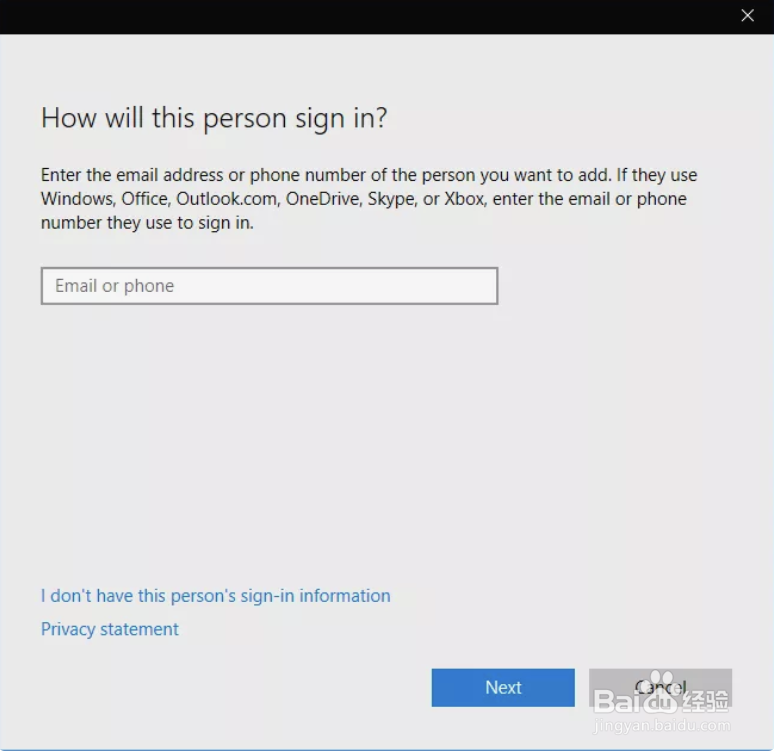774x752 pixels.
Task: Click the Next button
Action: click(503, 687)
